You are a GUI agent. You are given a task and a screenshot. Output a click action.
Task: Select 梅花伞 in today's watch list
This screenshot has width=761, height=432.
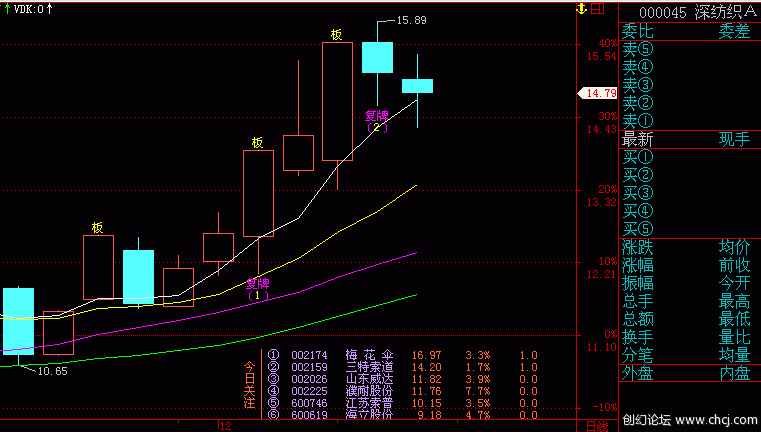pyautogui.click(x=364, y=354)
